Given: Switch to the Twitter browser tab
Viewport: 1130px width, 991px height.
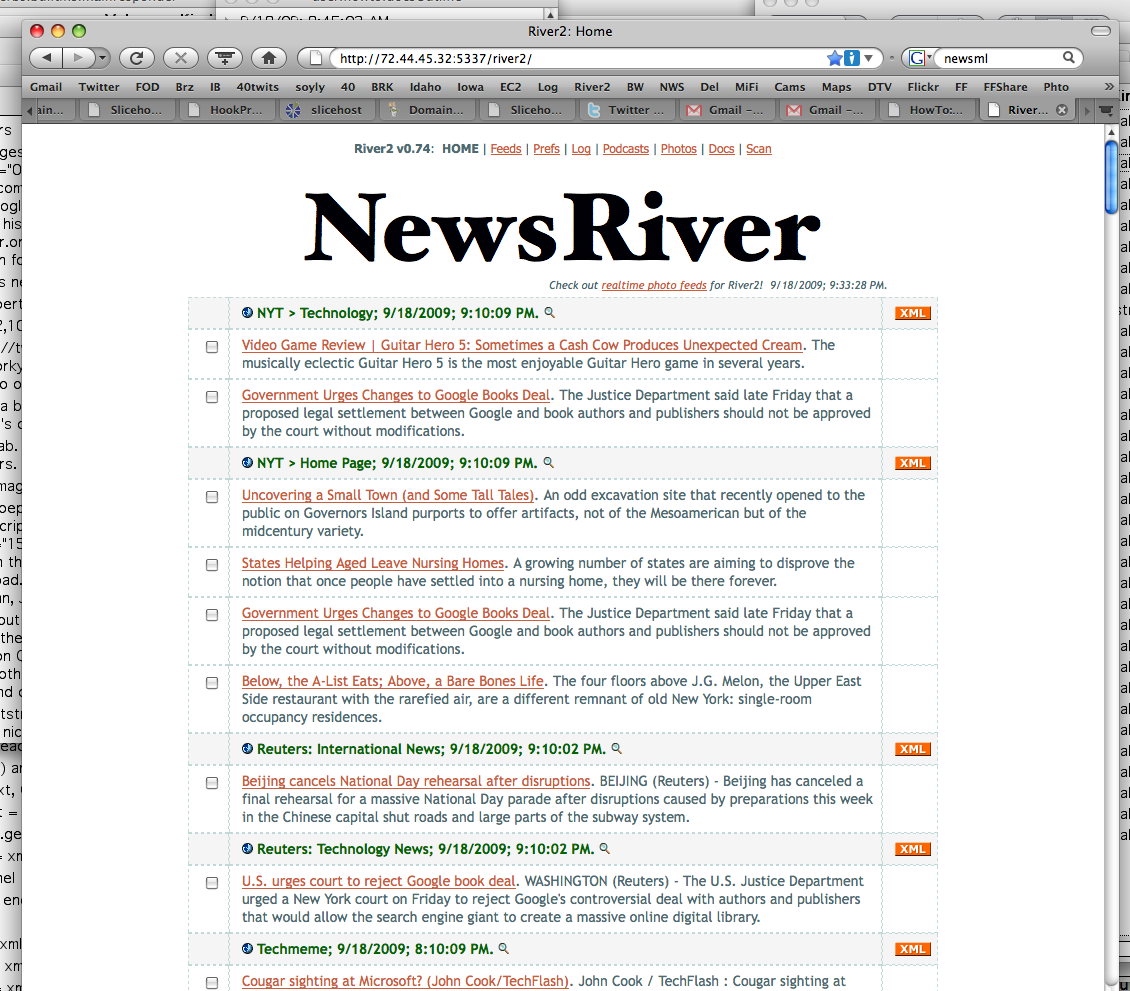Looking at the screenshot, I should (628, 110).
